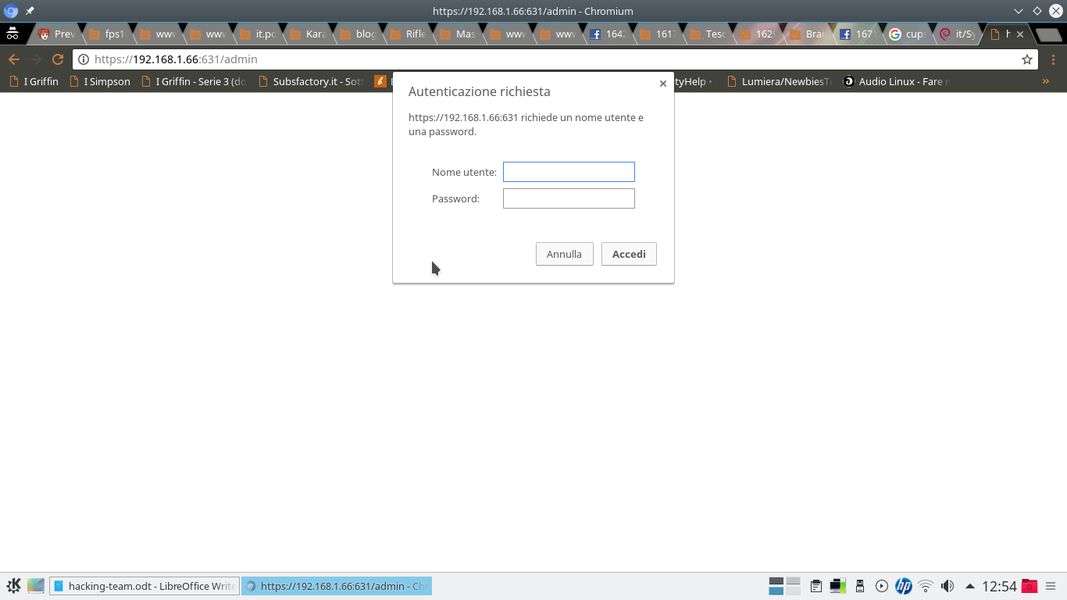The width and height of the screenshot is (1067, 600).
Task: Open the Lumiera/Newbies bookmark
Action: pos(778,81)
